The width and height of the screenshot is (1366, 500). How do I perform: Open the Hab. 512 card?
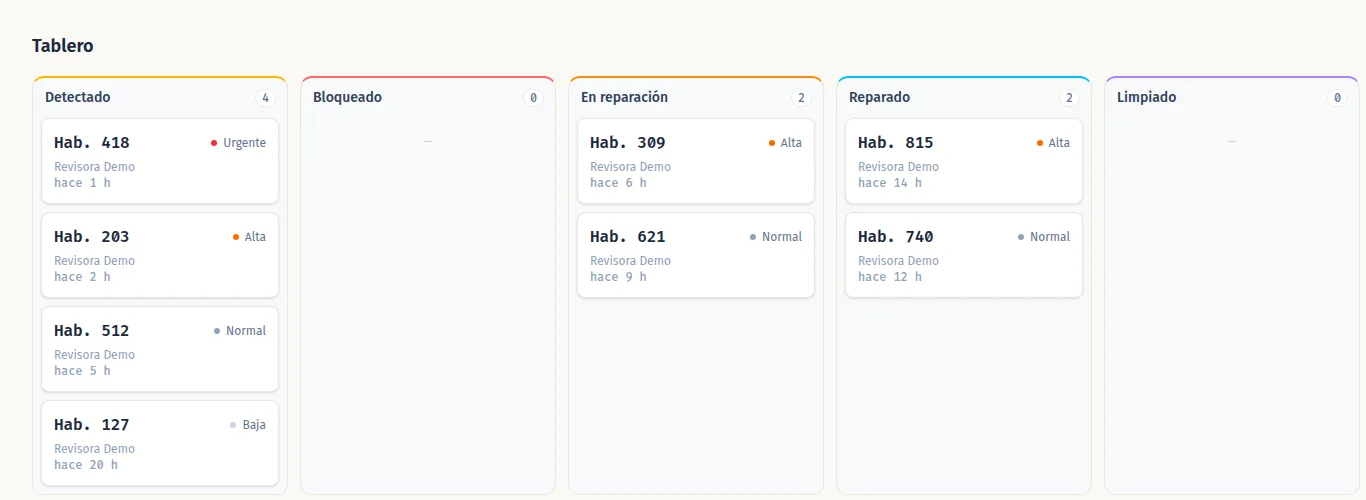point(160,349)
